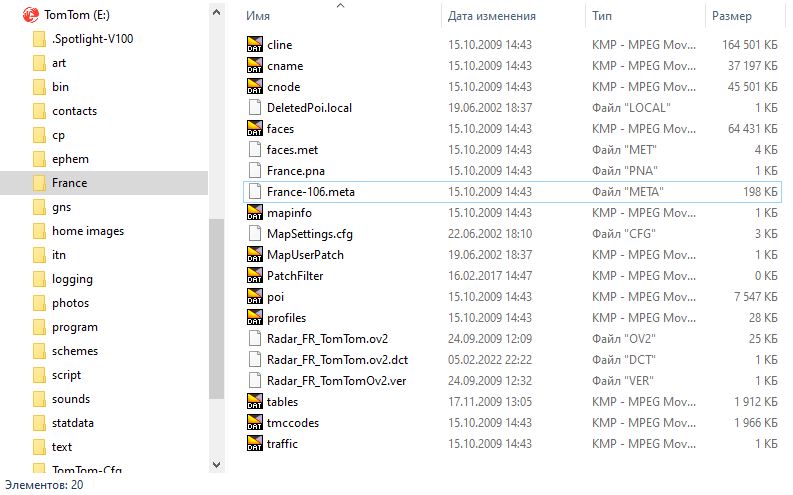Image resolution: width=793 pixels, height=495 pixels.
Task: Click the Файл "META" type cell
Action: [x=628, y=192]
